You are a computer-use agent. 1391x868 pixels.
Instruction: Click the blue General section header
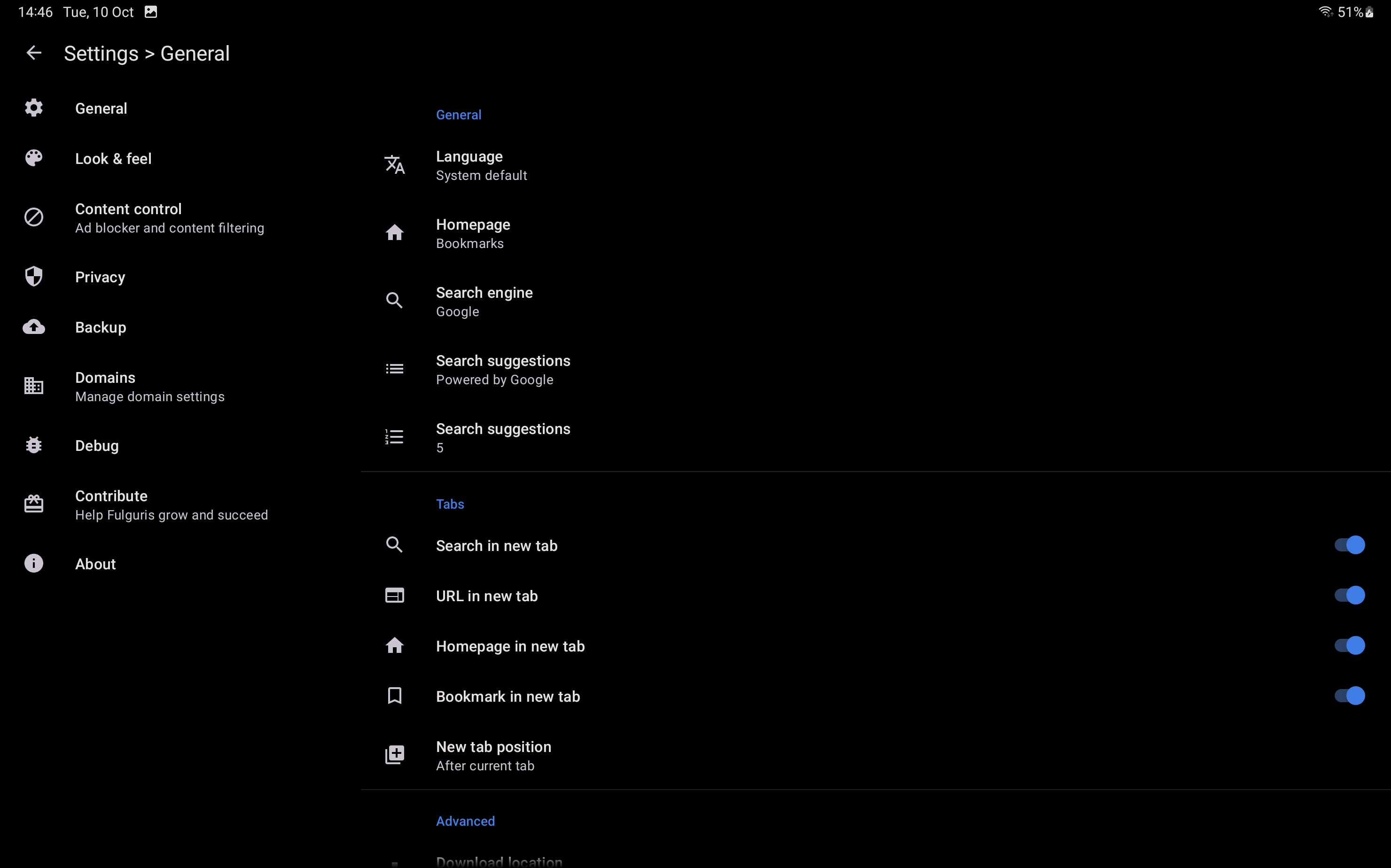(458, 115)
